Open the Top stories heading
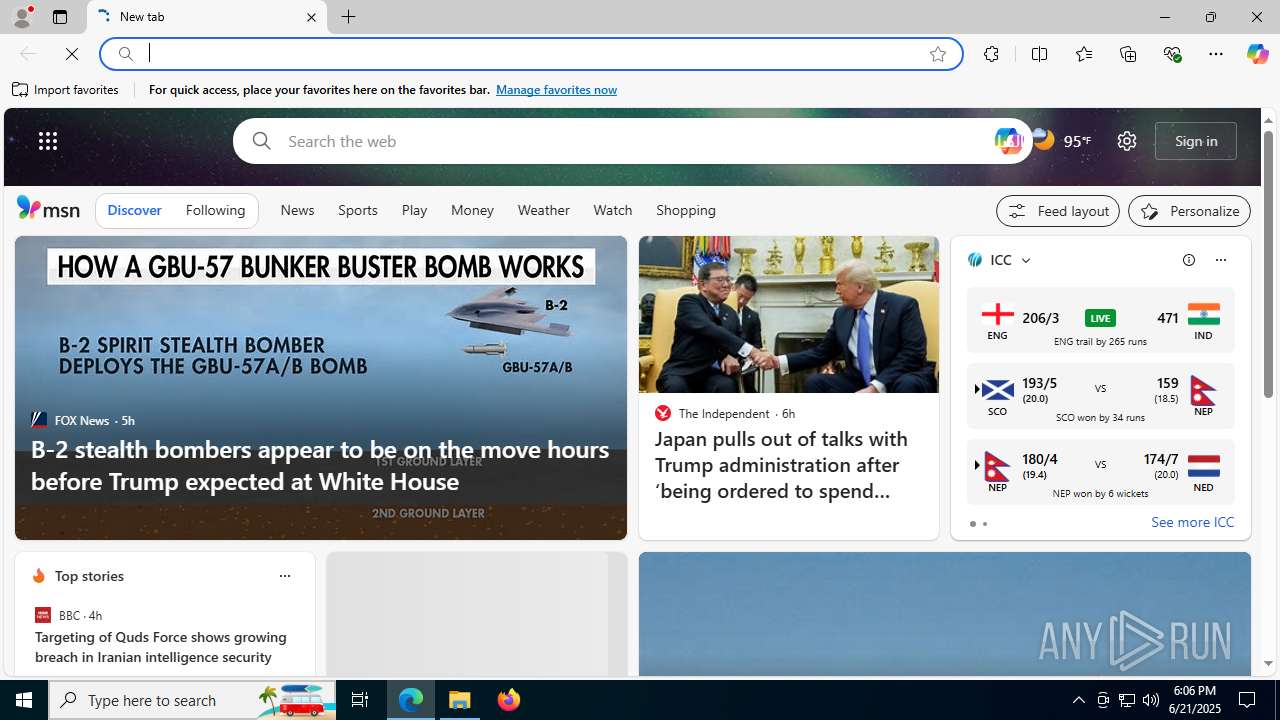 pos(89,576)
